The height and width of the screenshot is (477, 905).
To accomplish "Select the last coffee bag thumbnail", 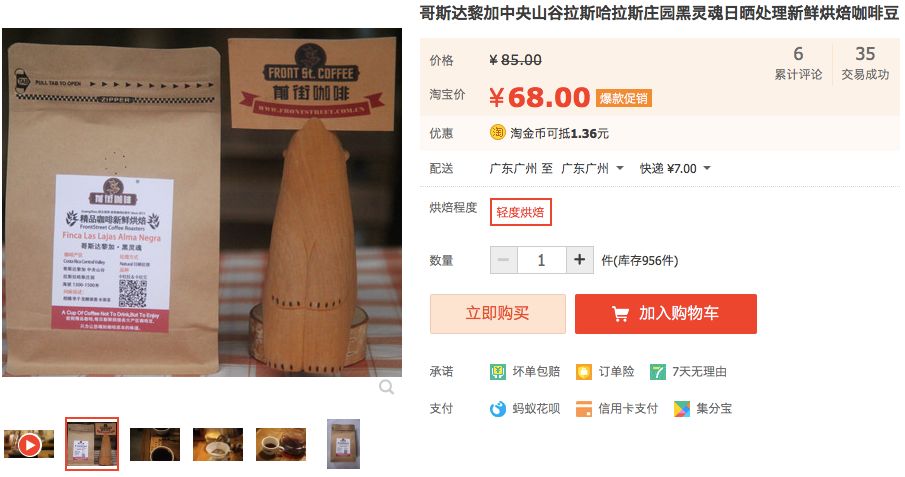I will click(x=343, y=444).
